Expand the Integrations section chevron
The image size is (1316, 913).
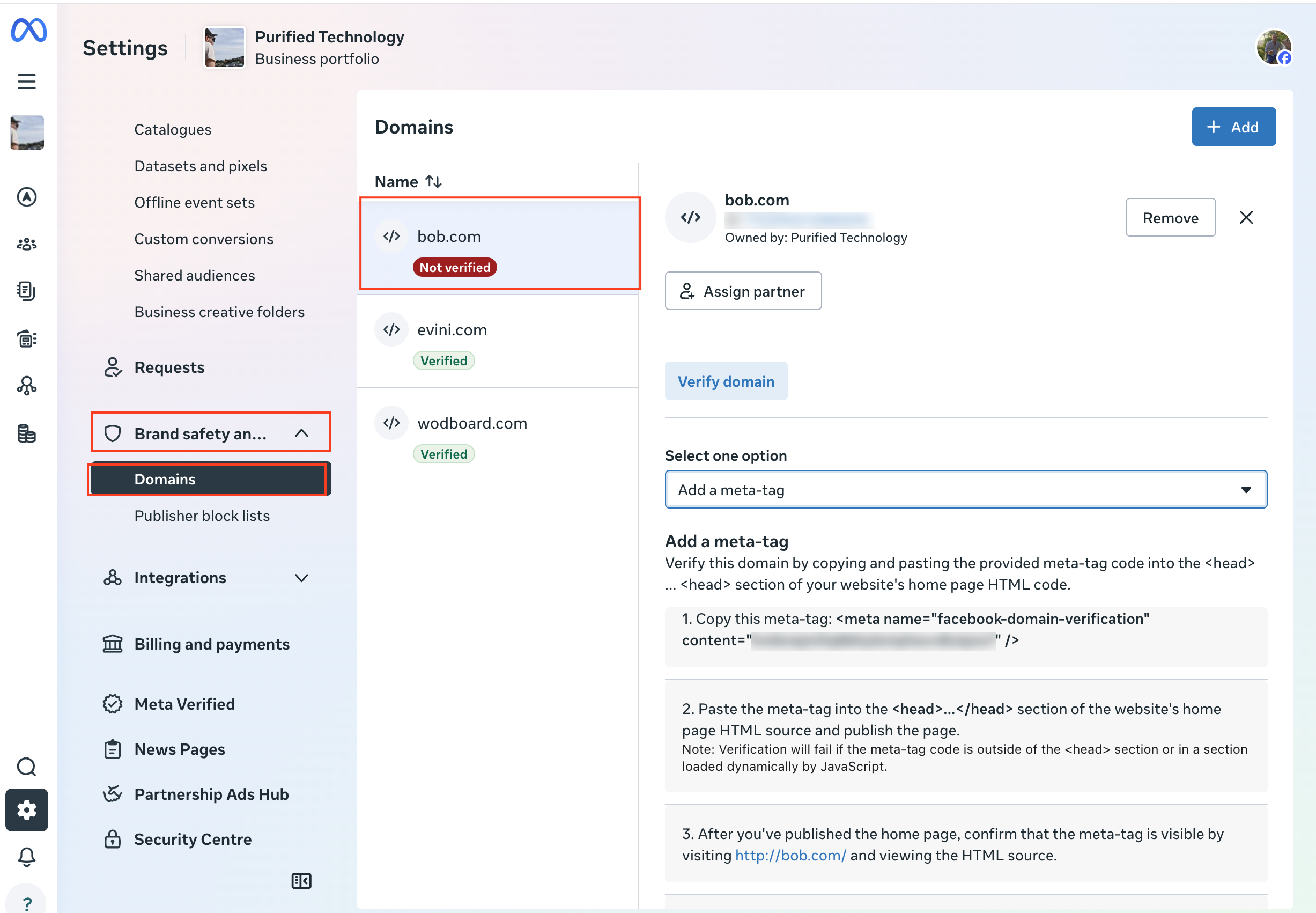301,578
